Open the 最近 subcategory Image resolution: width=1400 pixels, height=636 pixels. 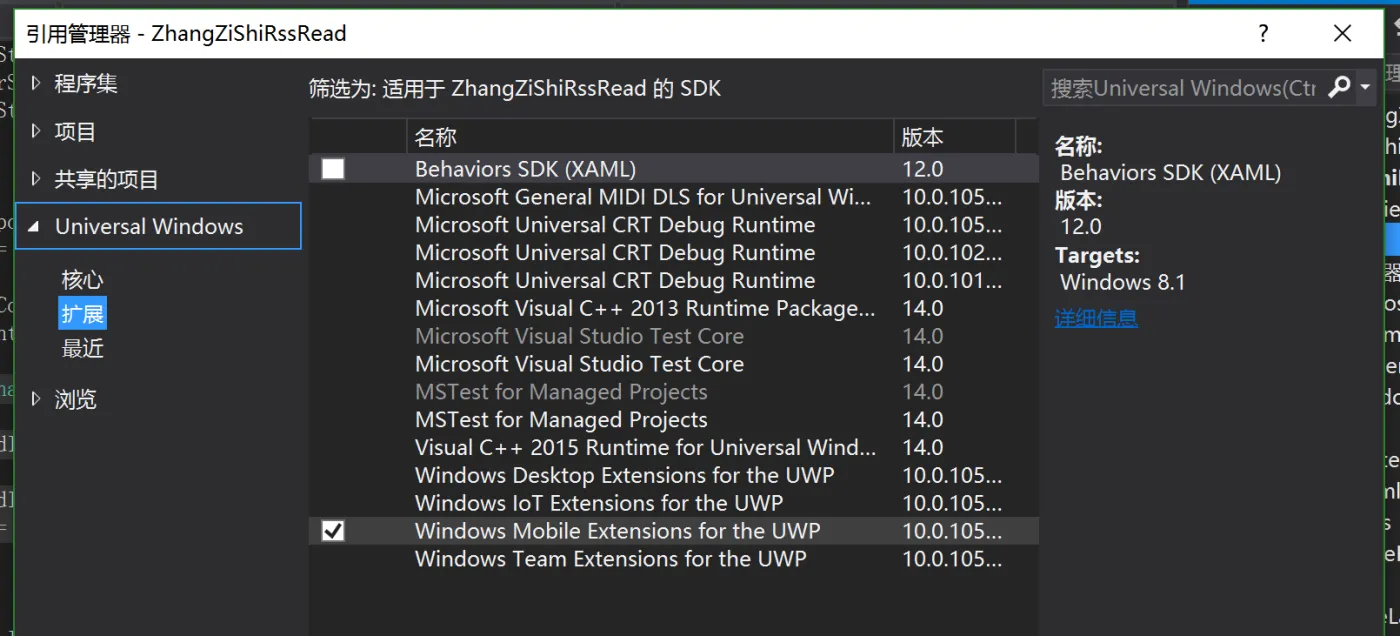click(82, 348)
